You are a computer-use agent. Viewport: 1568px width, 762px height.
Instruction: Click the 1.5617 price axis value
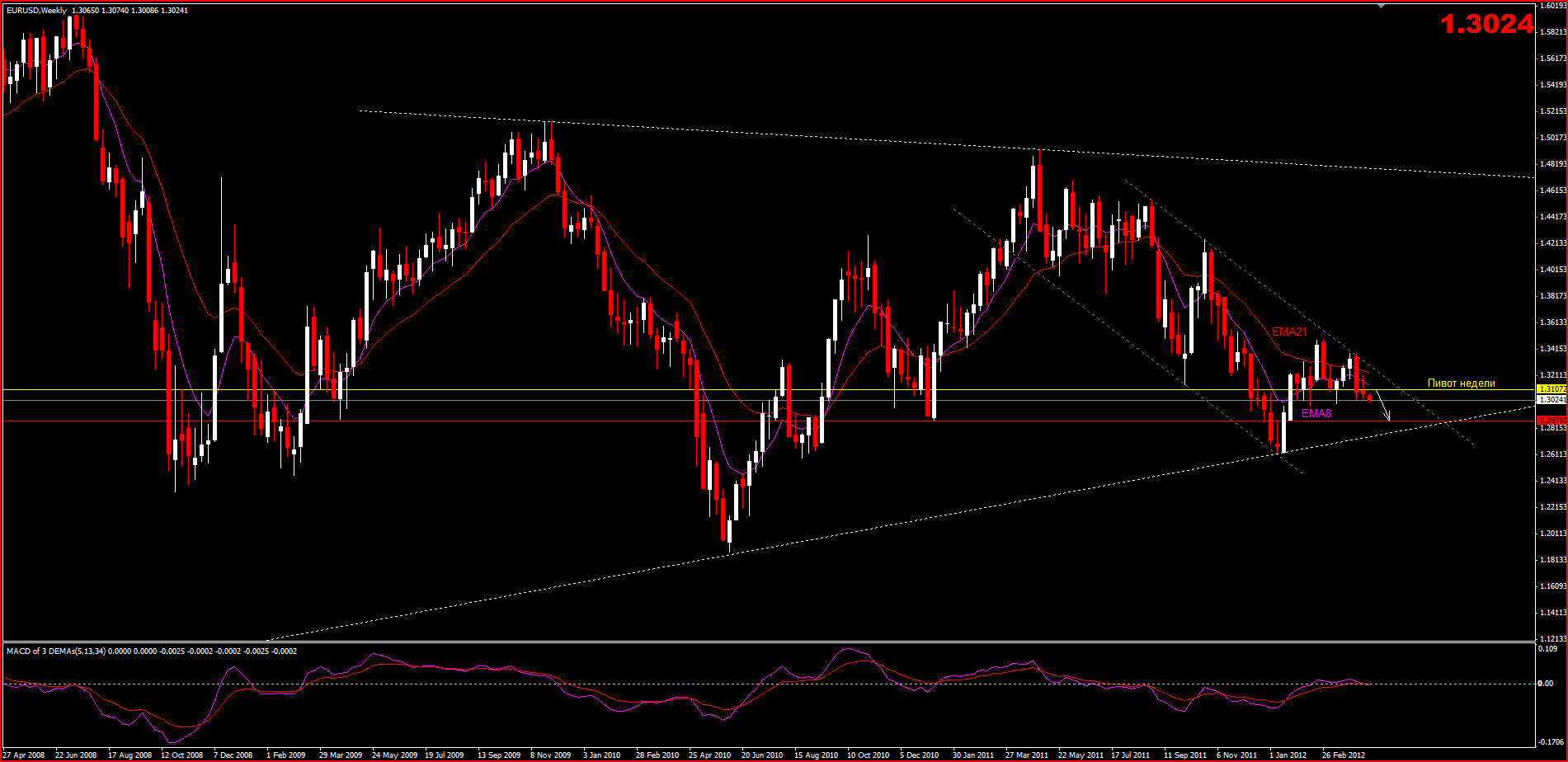tap(1553, 59)
